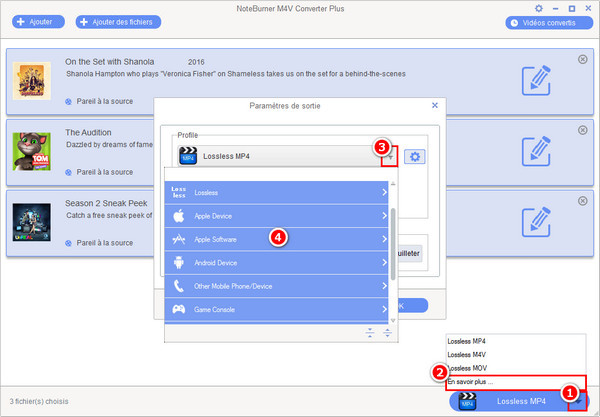The height and width of the screenshot is (417, 600).
Task: Click the Ajouter button
Action: click(36, 21)
